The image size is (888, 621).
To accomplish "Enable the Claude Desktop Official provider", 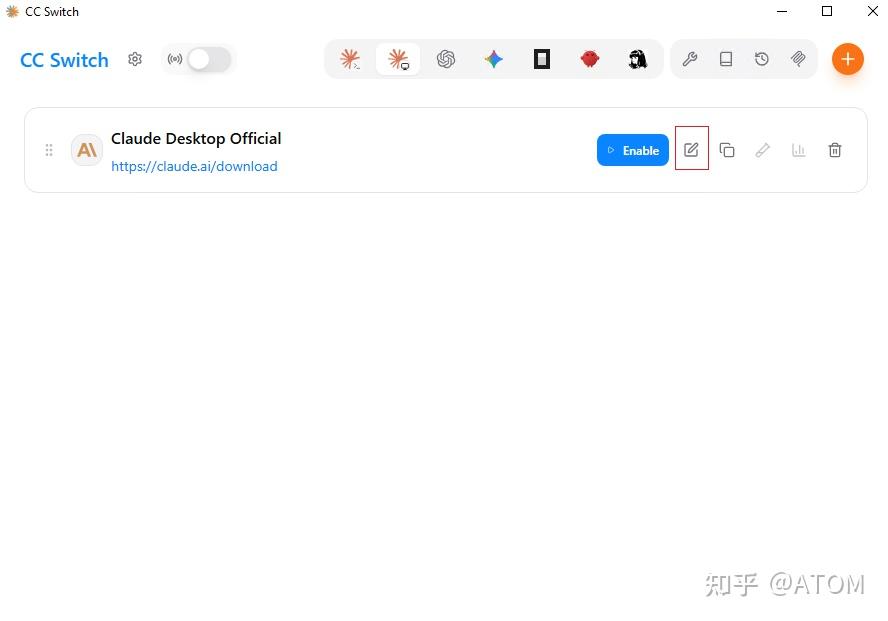I will pyautogui.click(x=633, y=150).
